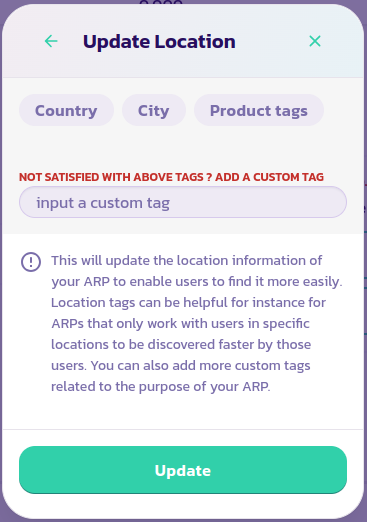
Task: Close the Update Location dialog
Action: pyautogui.click(x=315, y=41)
